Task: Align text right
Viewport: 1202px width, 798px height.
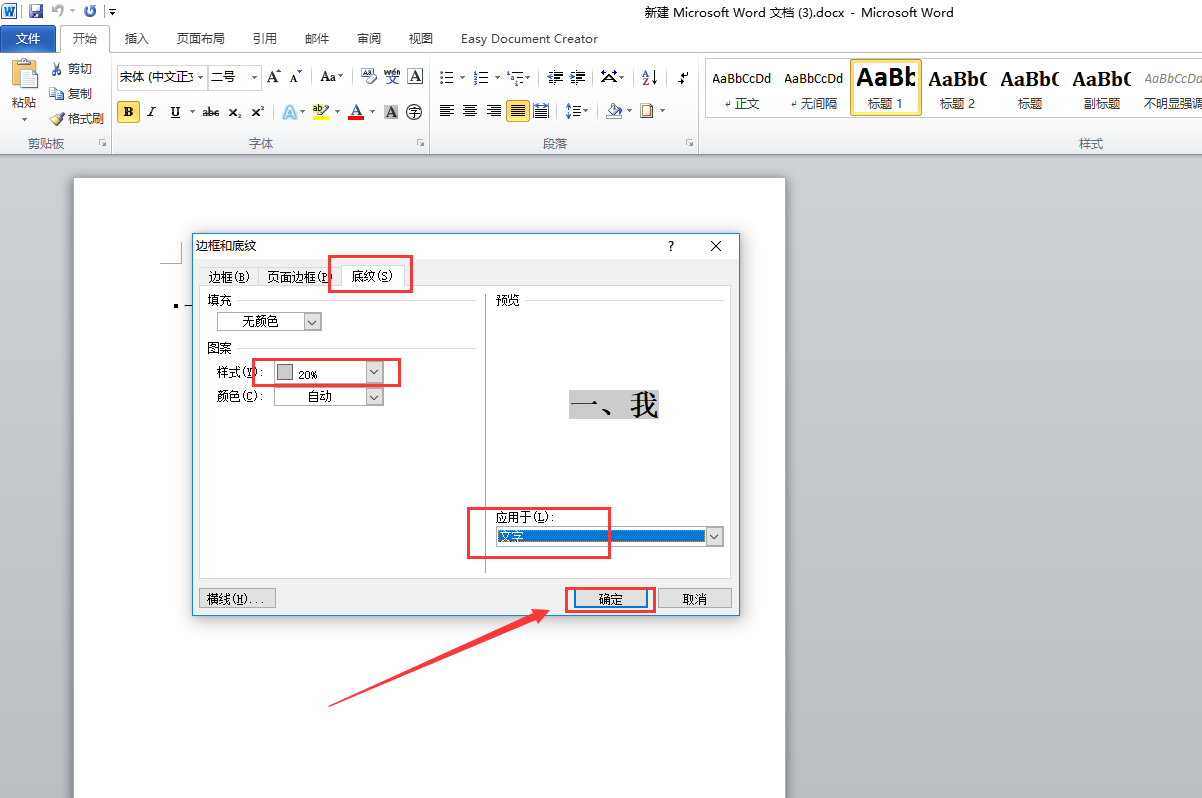Action: click(494, 111)
